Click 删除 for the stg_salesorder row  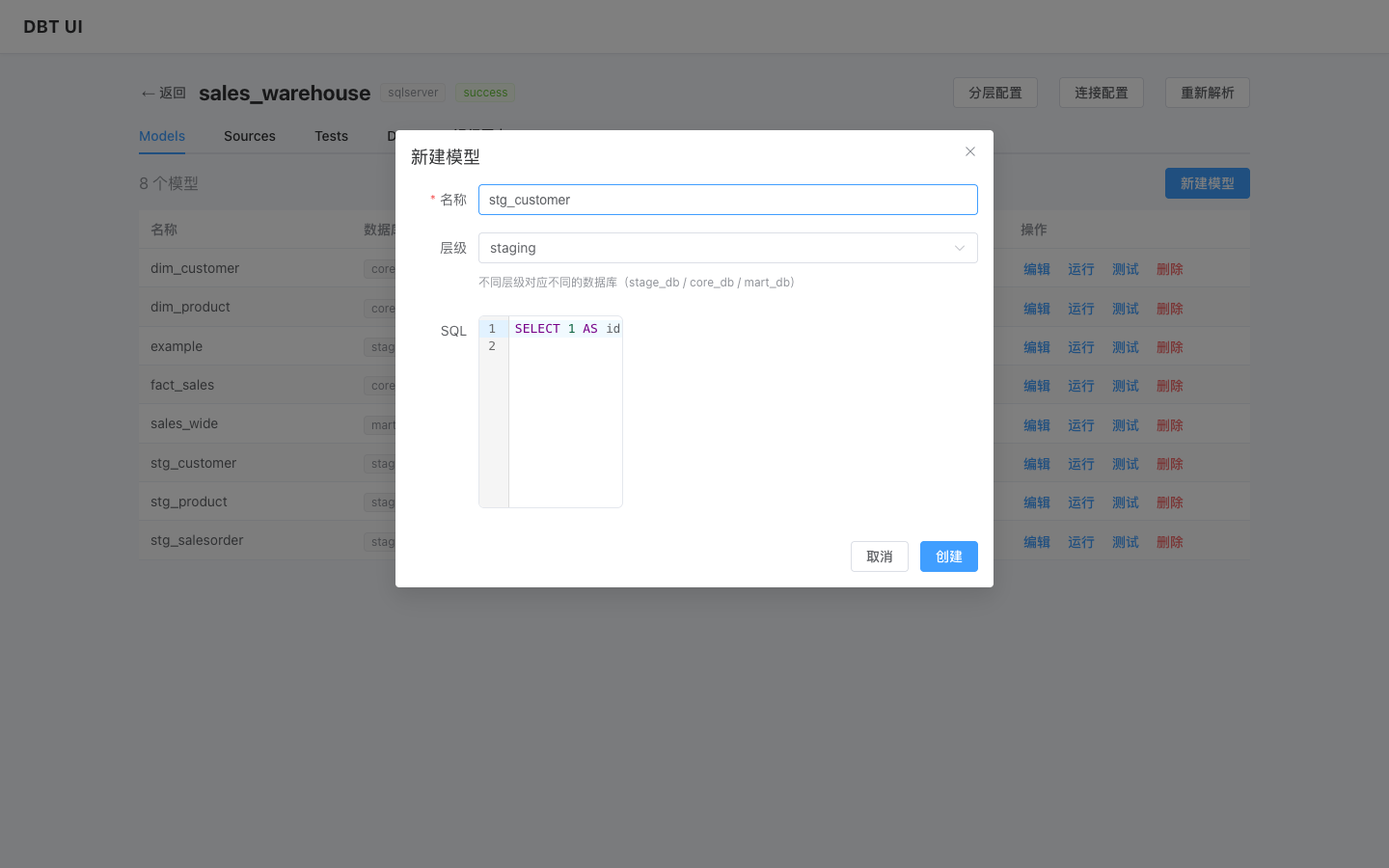coord(1170,542)
